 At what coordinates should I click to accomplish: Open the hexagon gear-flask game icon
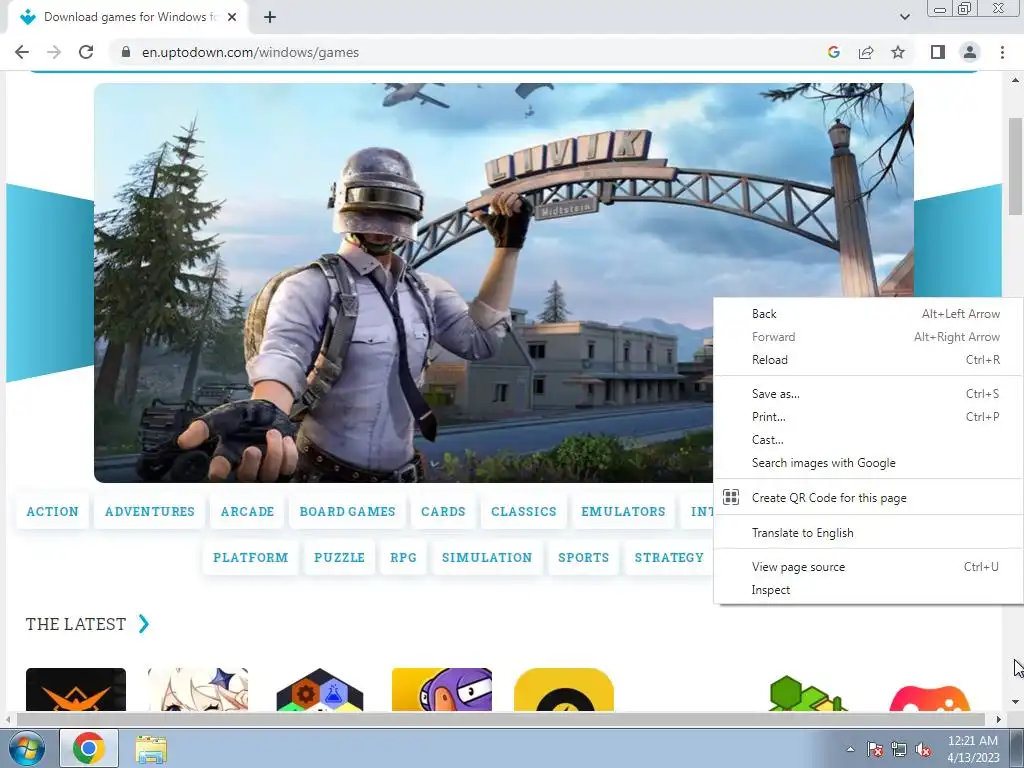[x=320, y=689]
